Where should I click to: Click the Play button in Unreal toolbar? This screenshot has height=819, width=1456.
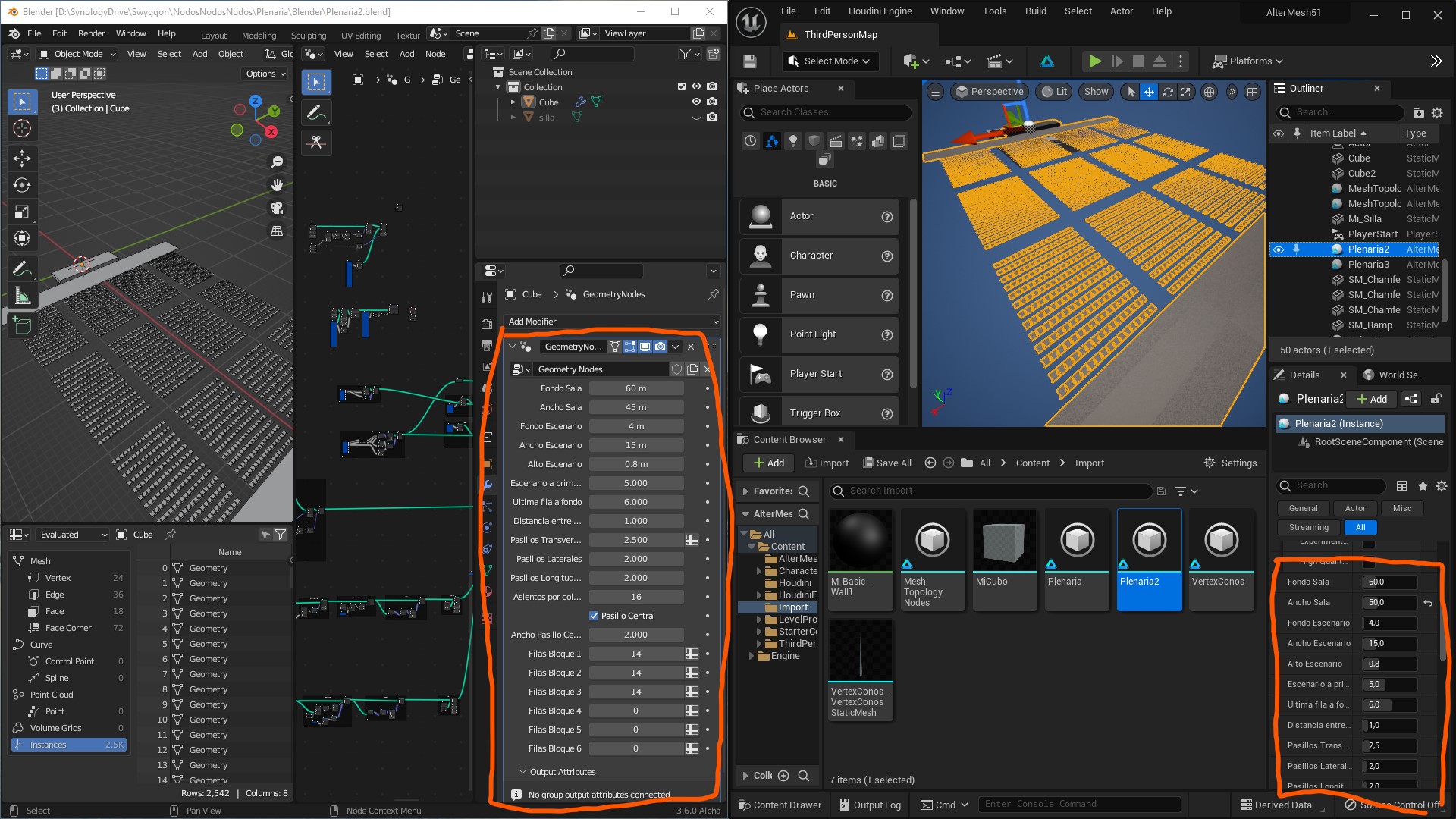(1094, 61)
